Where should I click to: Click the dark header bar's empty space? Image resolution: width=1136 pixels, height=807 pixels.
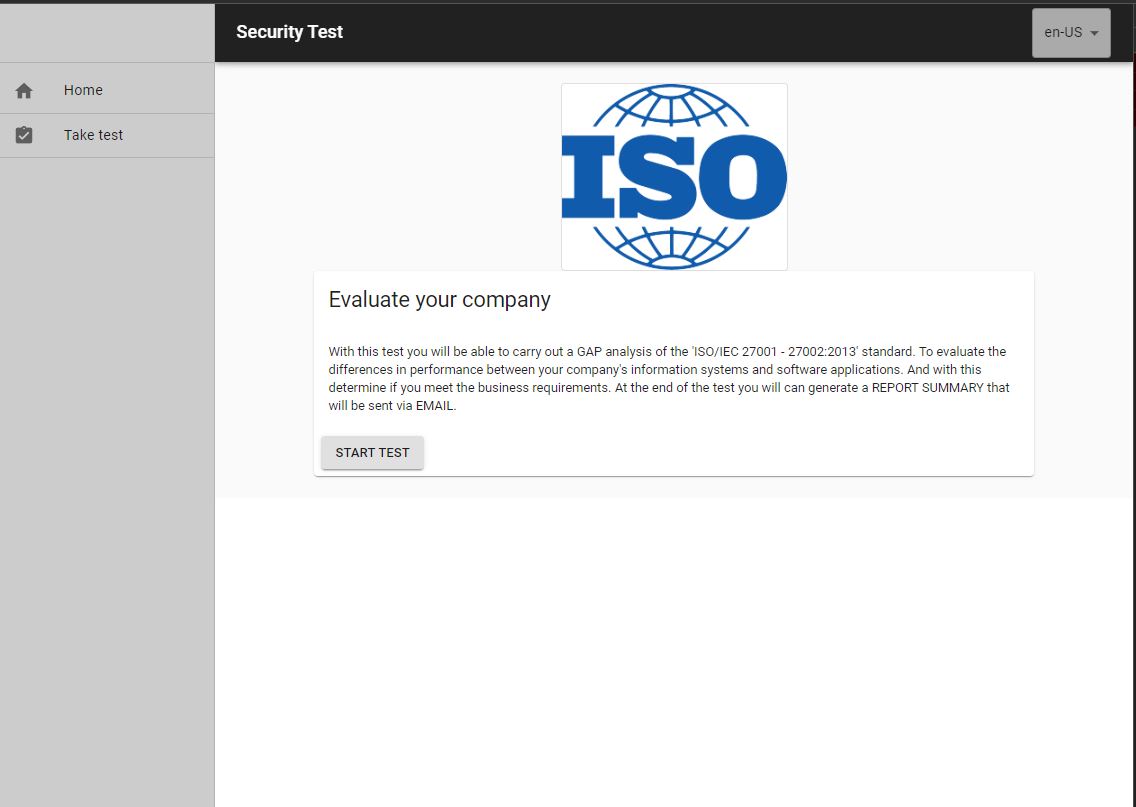680,32
